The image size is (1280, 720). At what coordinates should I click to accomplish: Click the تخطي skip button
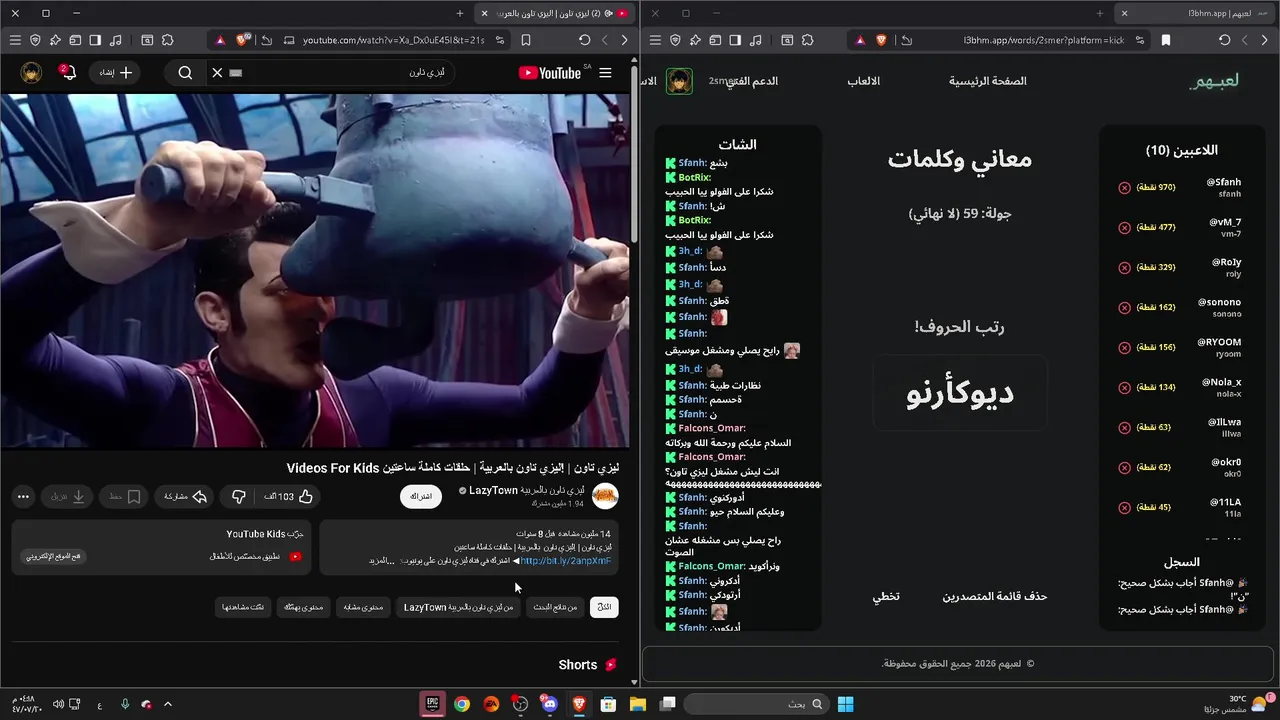[x=886, y=596]
